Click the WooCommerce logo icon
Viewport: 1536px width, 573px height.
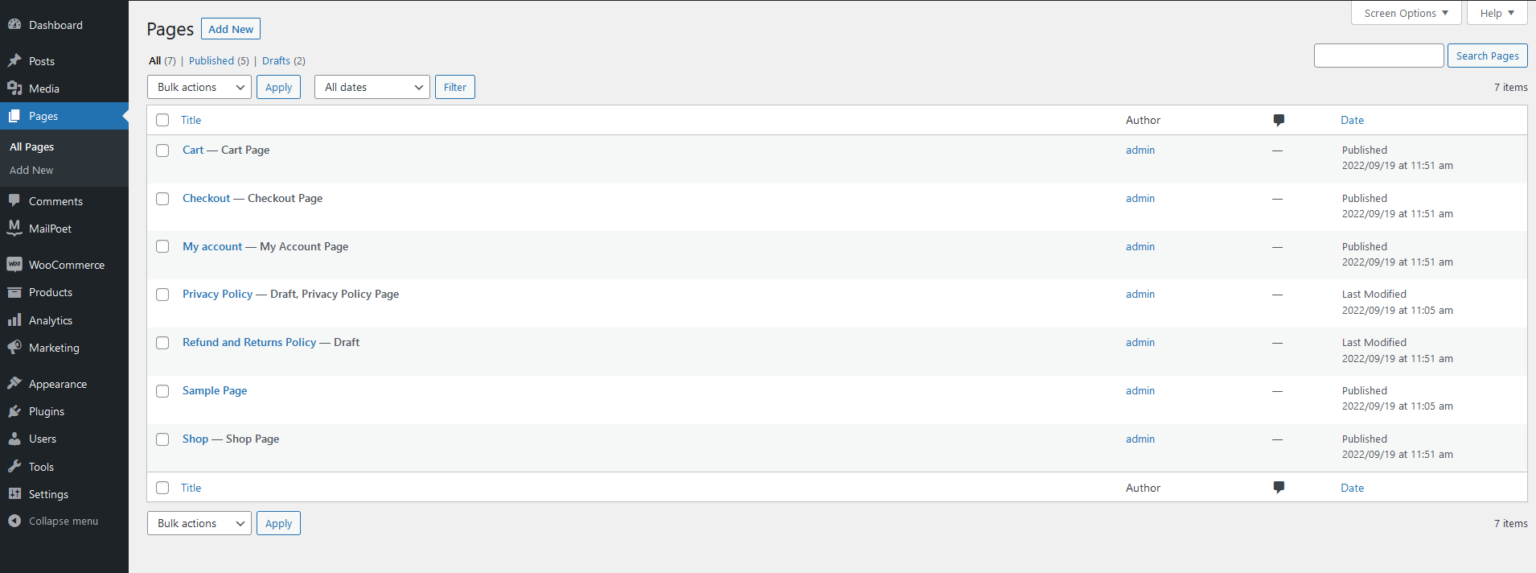[x=14, y=265]
